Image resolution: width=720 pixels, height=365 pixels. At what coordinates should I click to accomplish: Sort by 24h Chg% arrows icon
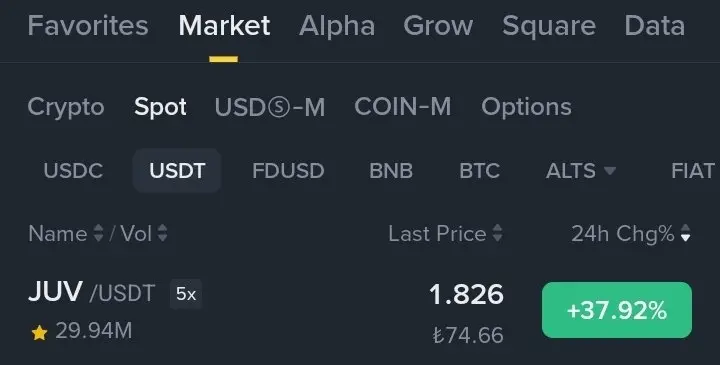tap(686, 233)
